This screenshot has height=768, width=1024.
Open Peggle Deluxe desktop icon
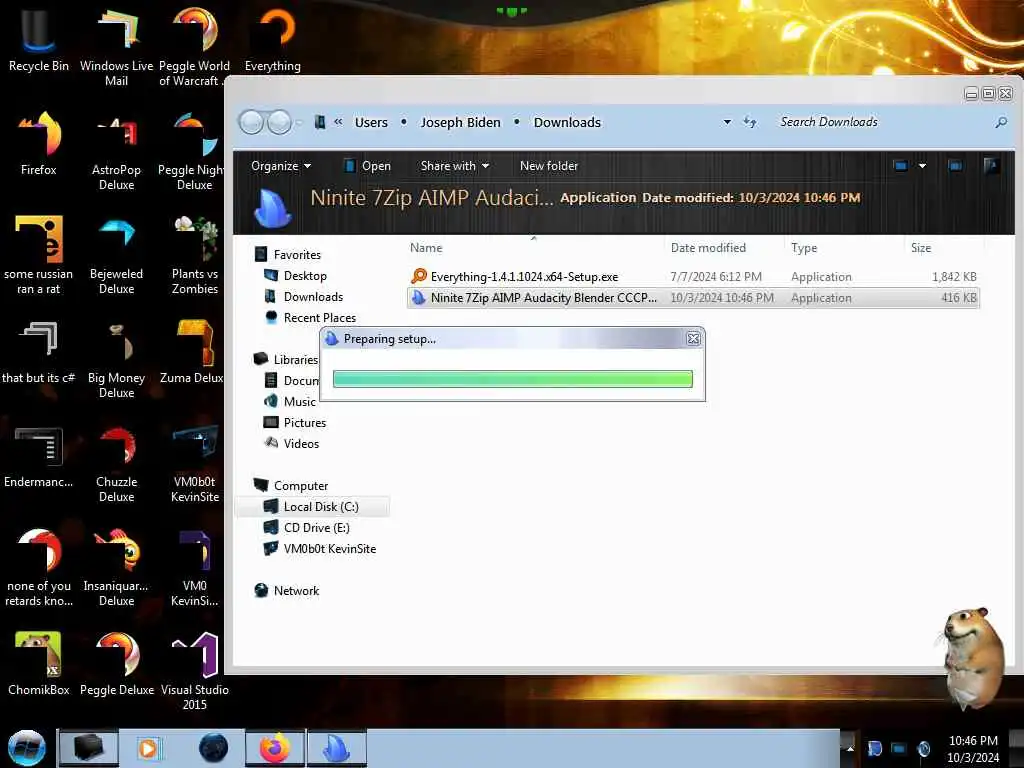coord(116,663)
